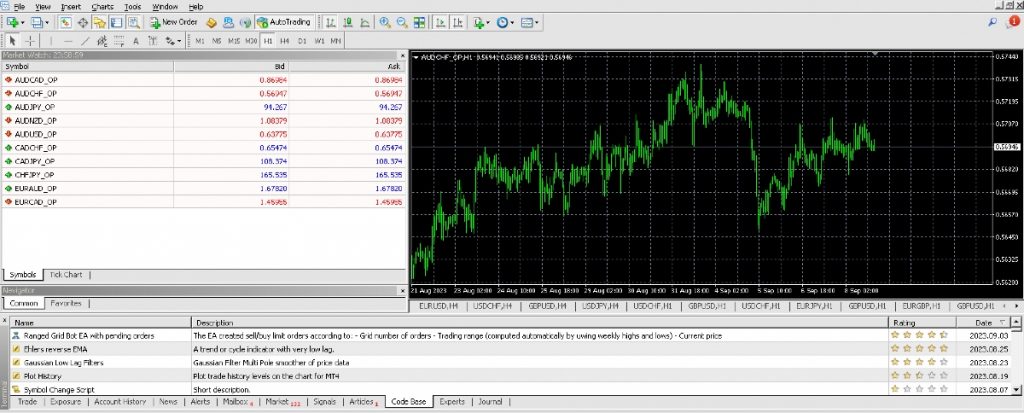Open MetaEditor with the yellow book icon
Image resolution: width=1024 pixels, height=413 pixels.
pos(211,22)
